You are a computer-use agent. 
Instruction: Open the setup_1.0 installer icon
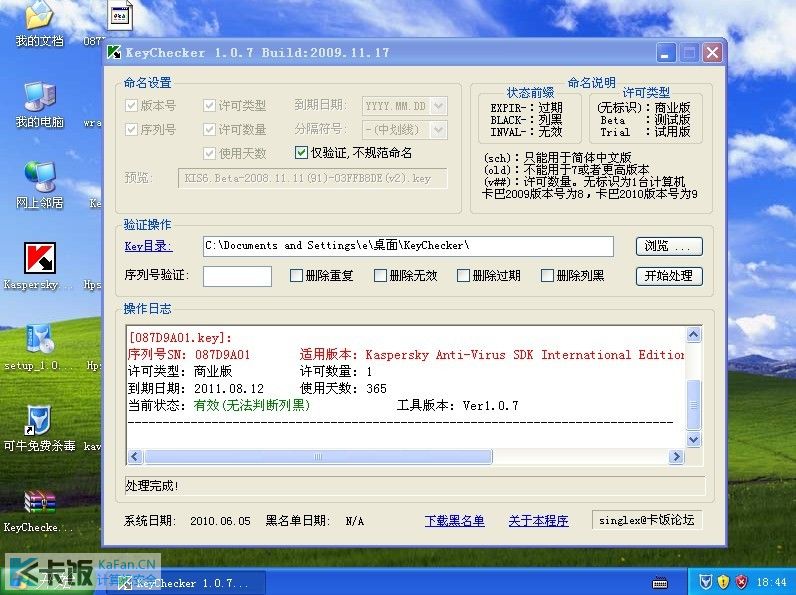(39, 339)
